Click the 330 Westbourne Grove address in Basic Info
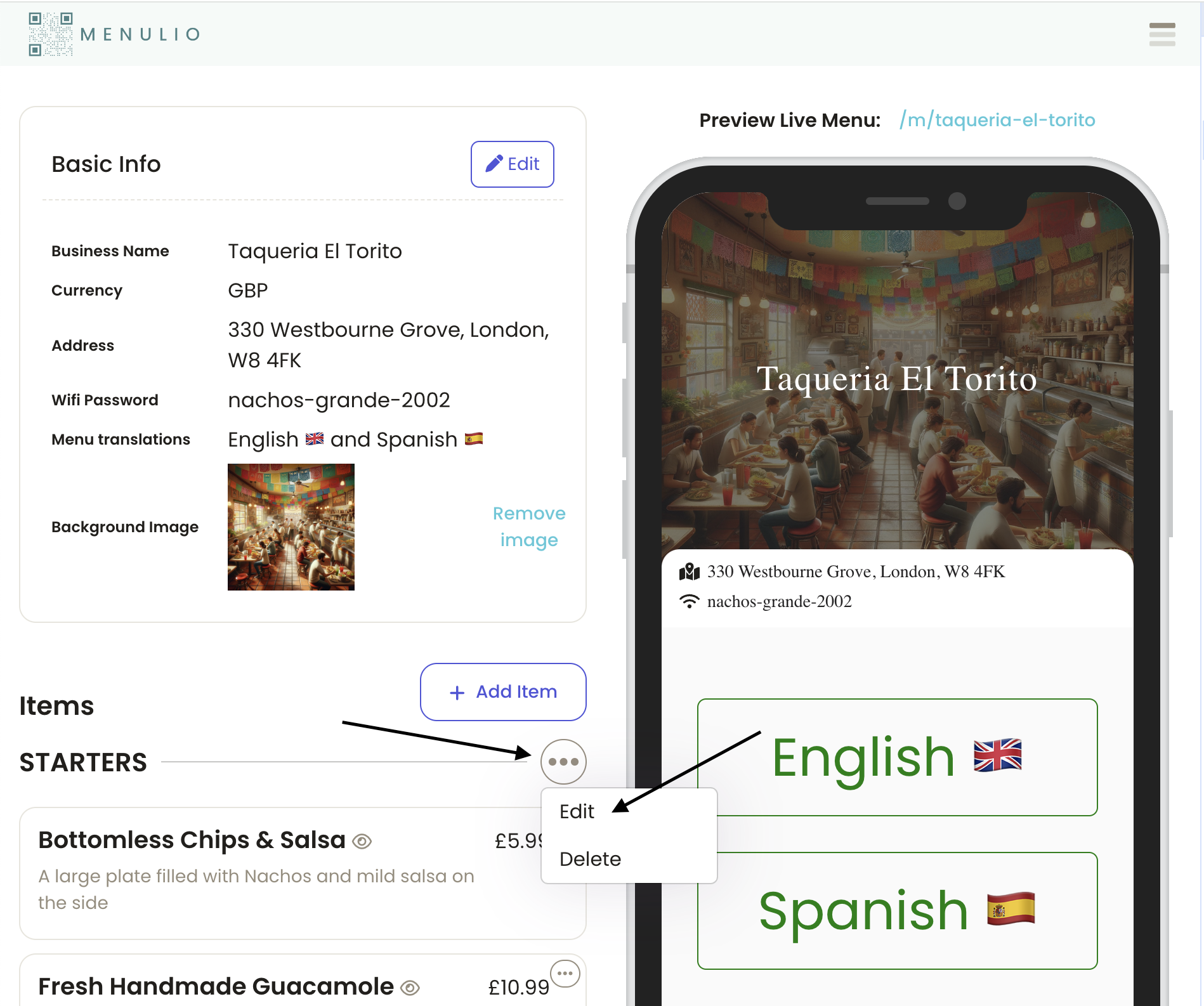 (x=388, y=346)
